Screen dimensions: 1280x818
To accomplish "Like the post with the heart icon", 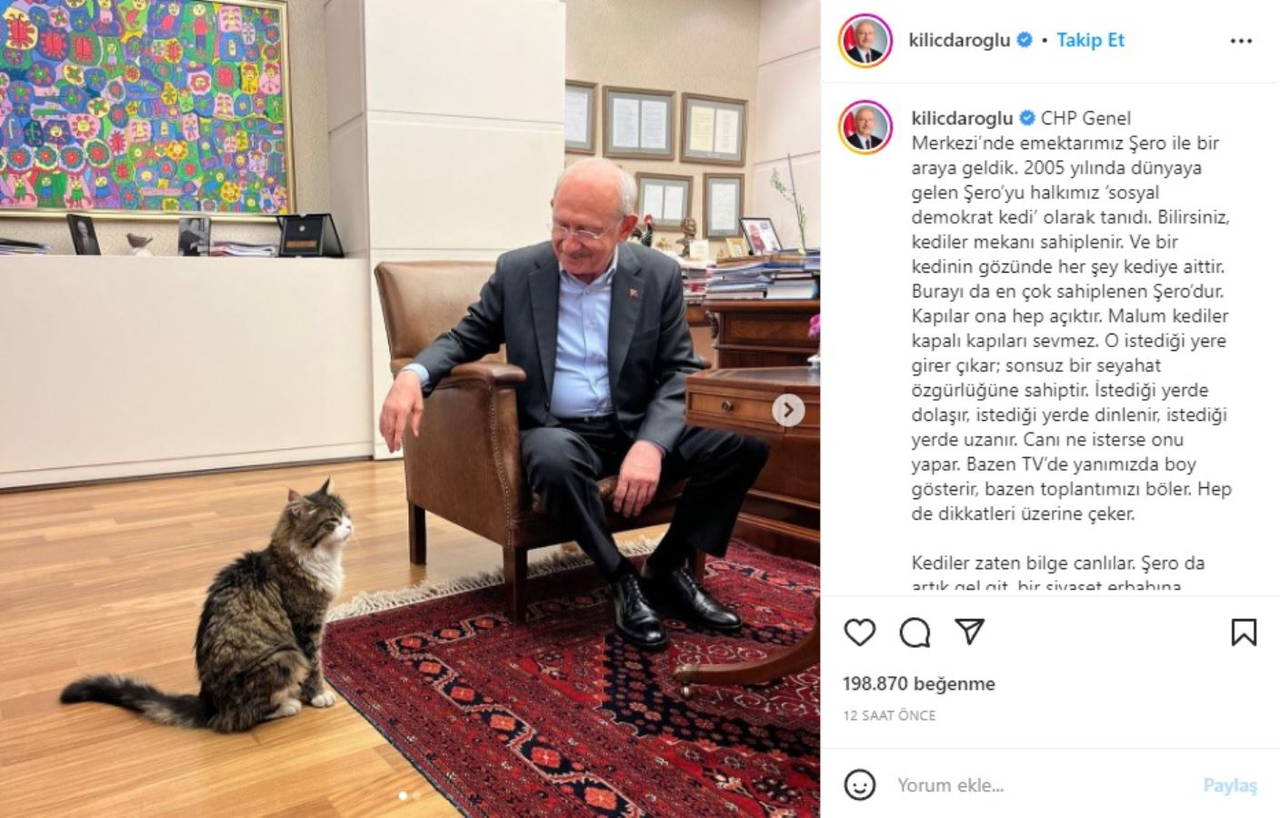I will click(x=859, y=632).
